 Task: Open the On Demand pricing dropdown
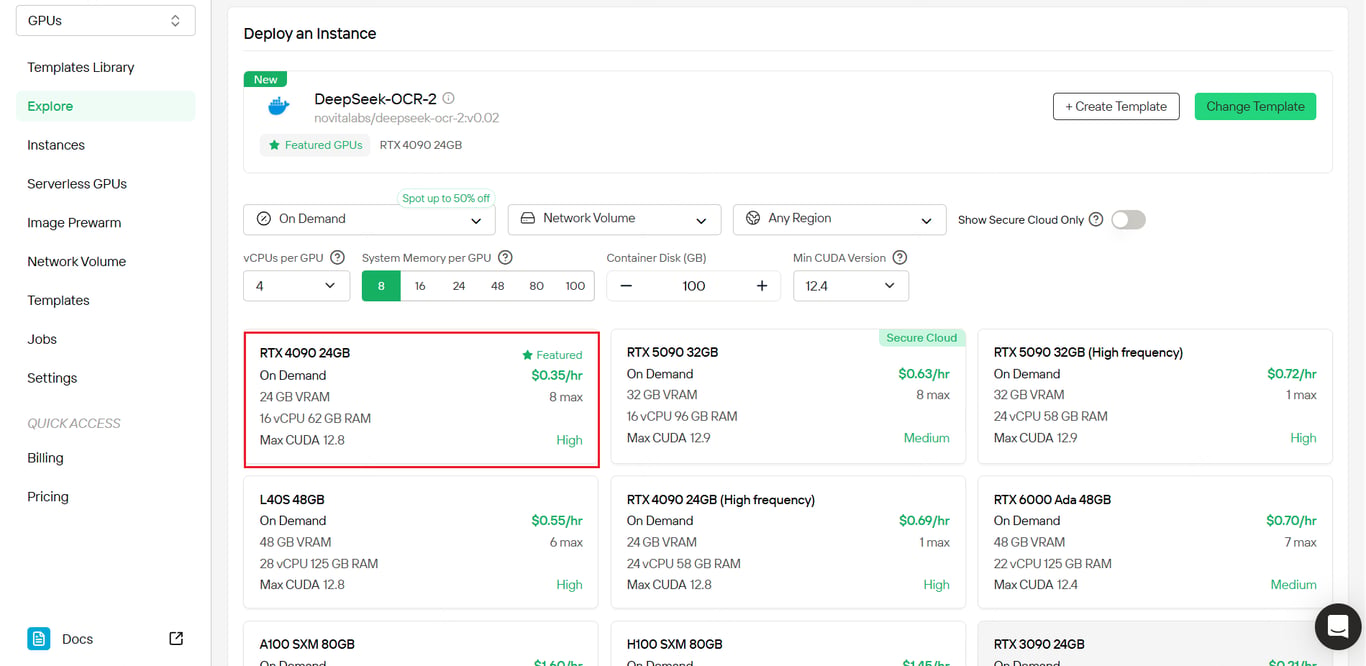(369, 219)
